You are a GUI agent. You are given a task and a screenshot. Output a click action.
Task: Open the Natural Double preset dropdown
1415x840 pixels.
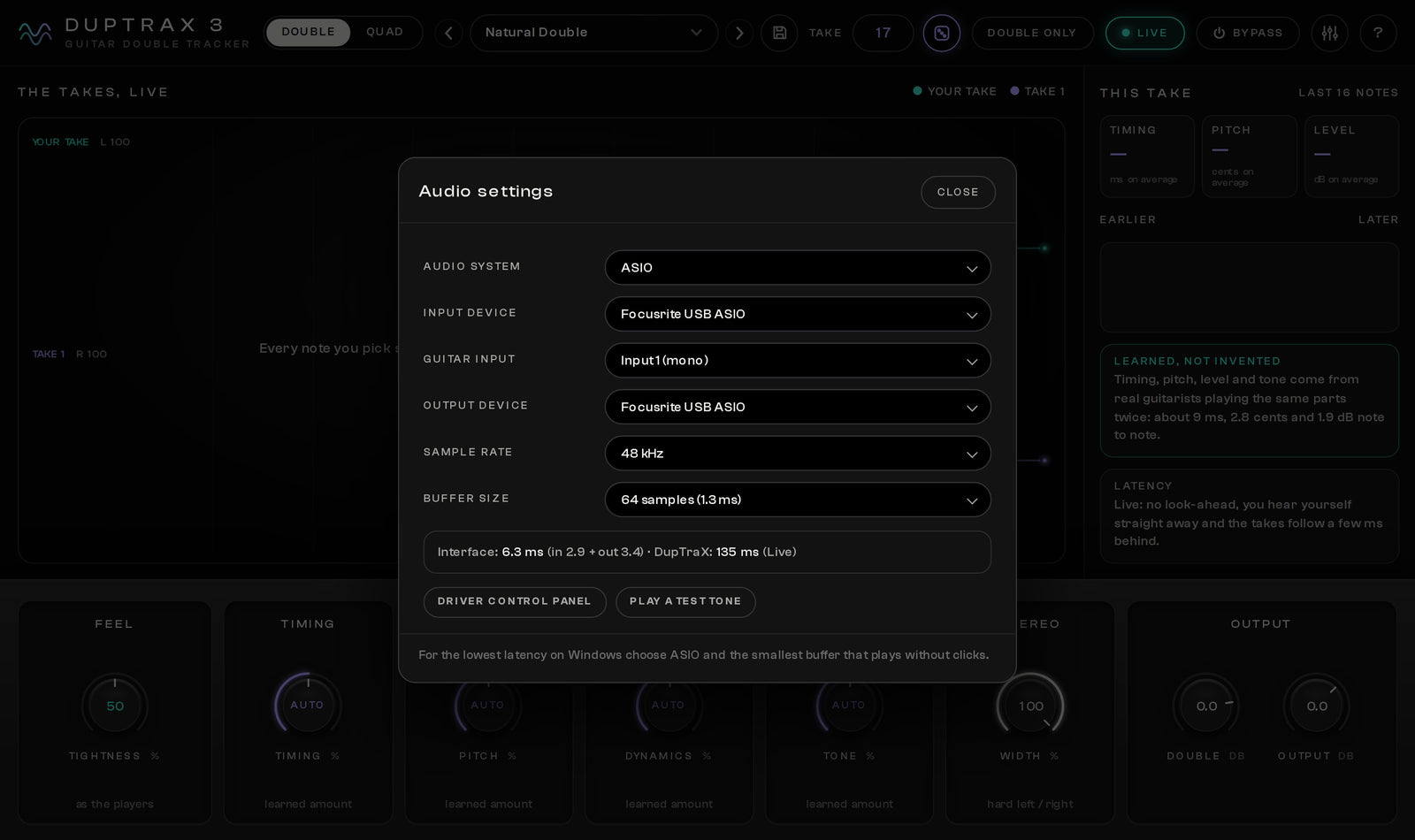(x=593, y=33)
